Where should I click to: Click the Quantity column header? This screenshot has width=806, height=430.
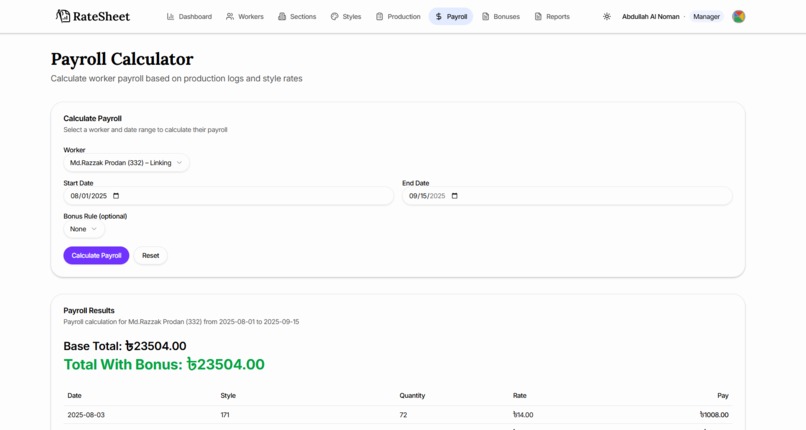[412, 396]
